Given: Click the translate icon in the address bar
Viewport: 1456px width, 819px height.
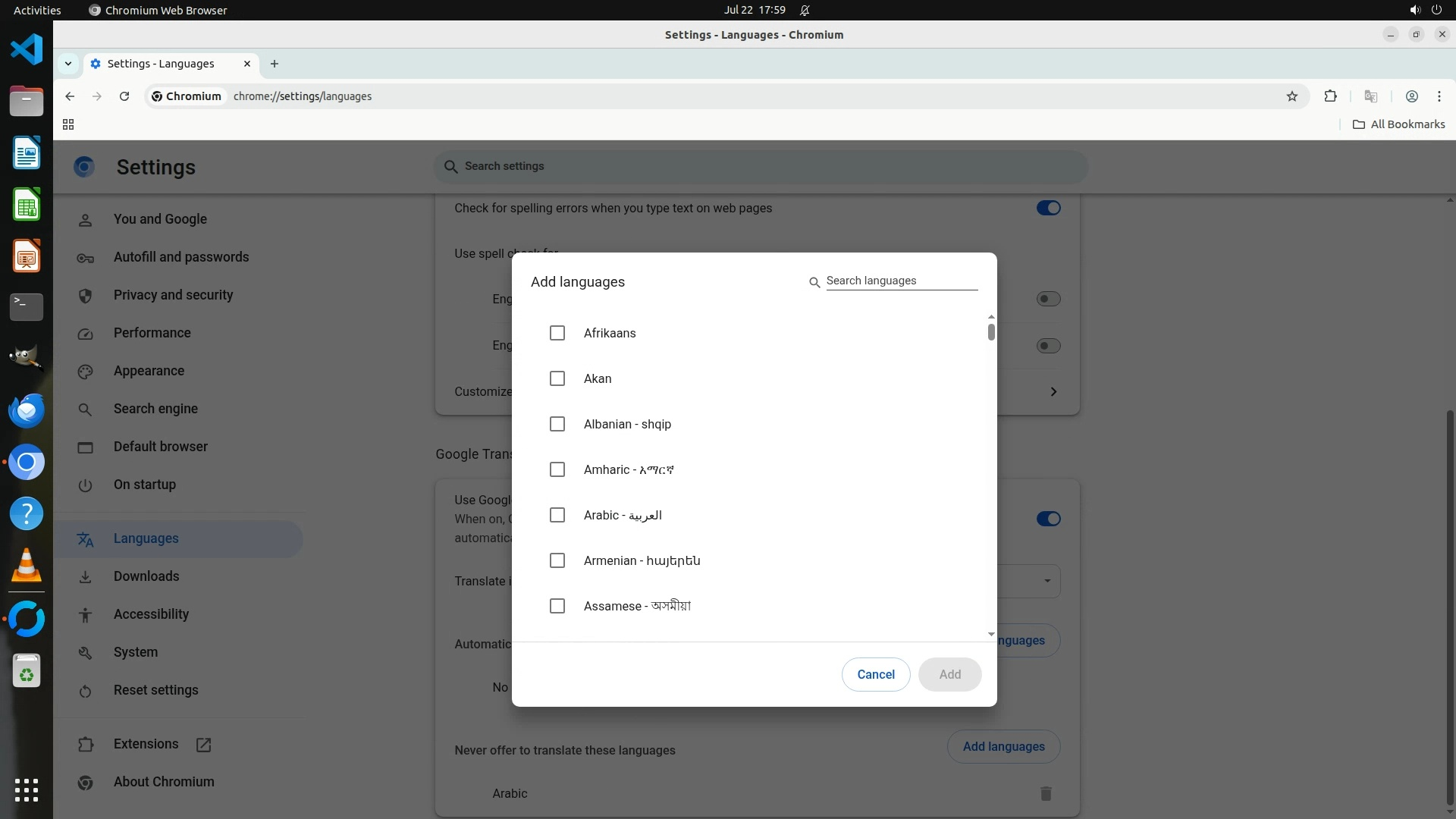Looking at the screenshot, I should click(1370, 96).
